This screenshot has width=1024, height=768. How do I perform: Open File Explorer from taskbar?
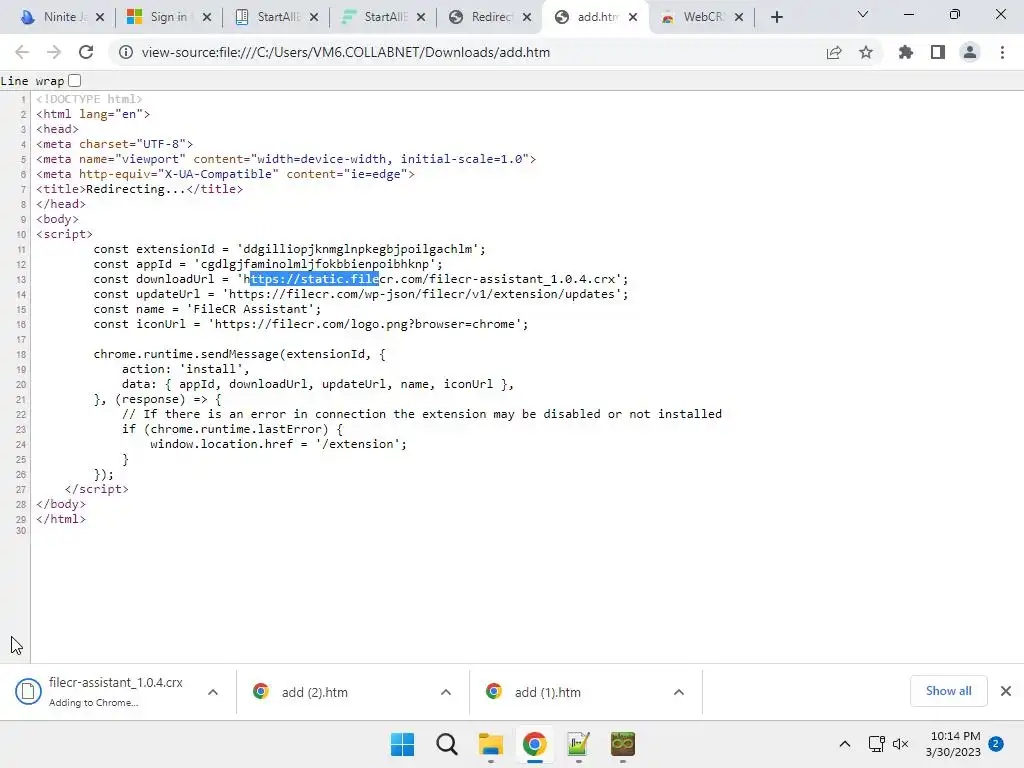[490, 744]
